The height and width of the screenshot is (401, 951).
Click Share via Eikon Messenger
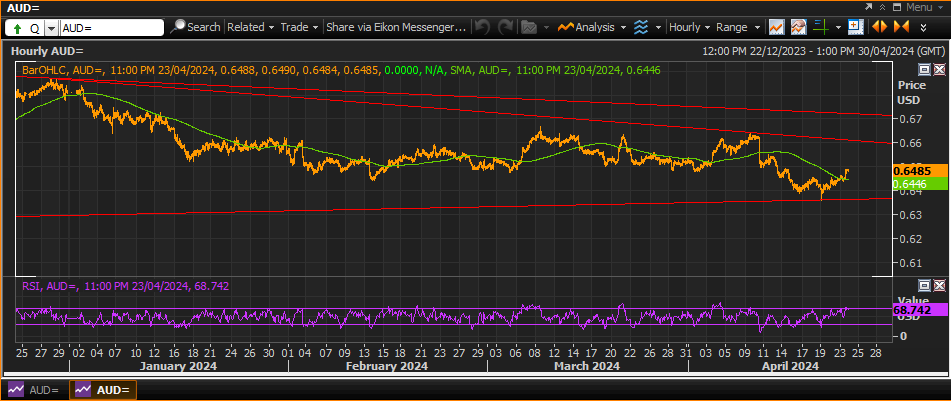pyautogui.click(x=396, y=27)
